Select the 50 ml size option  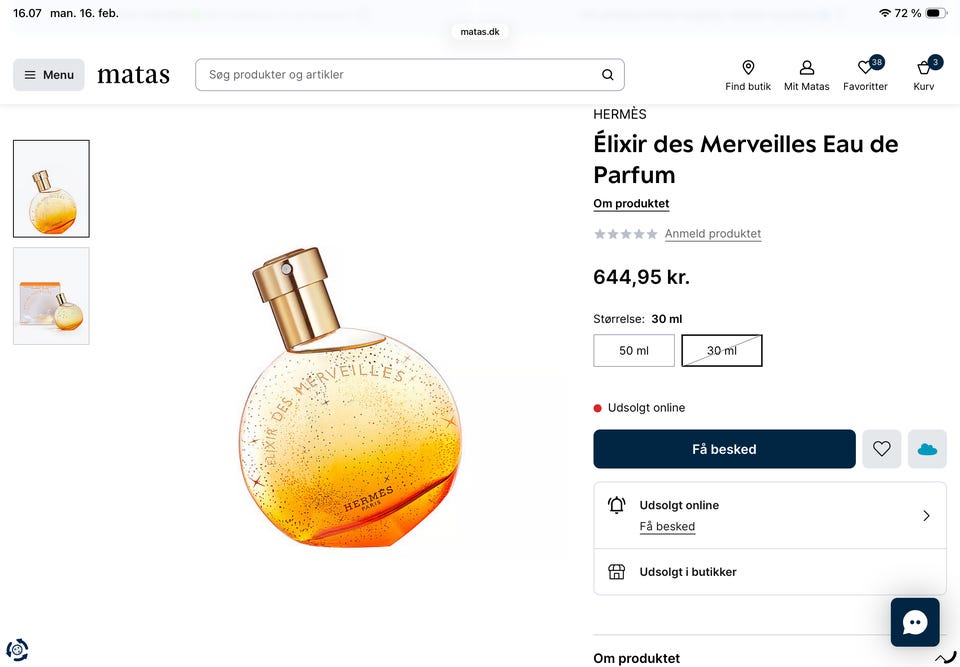(634, 351)
